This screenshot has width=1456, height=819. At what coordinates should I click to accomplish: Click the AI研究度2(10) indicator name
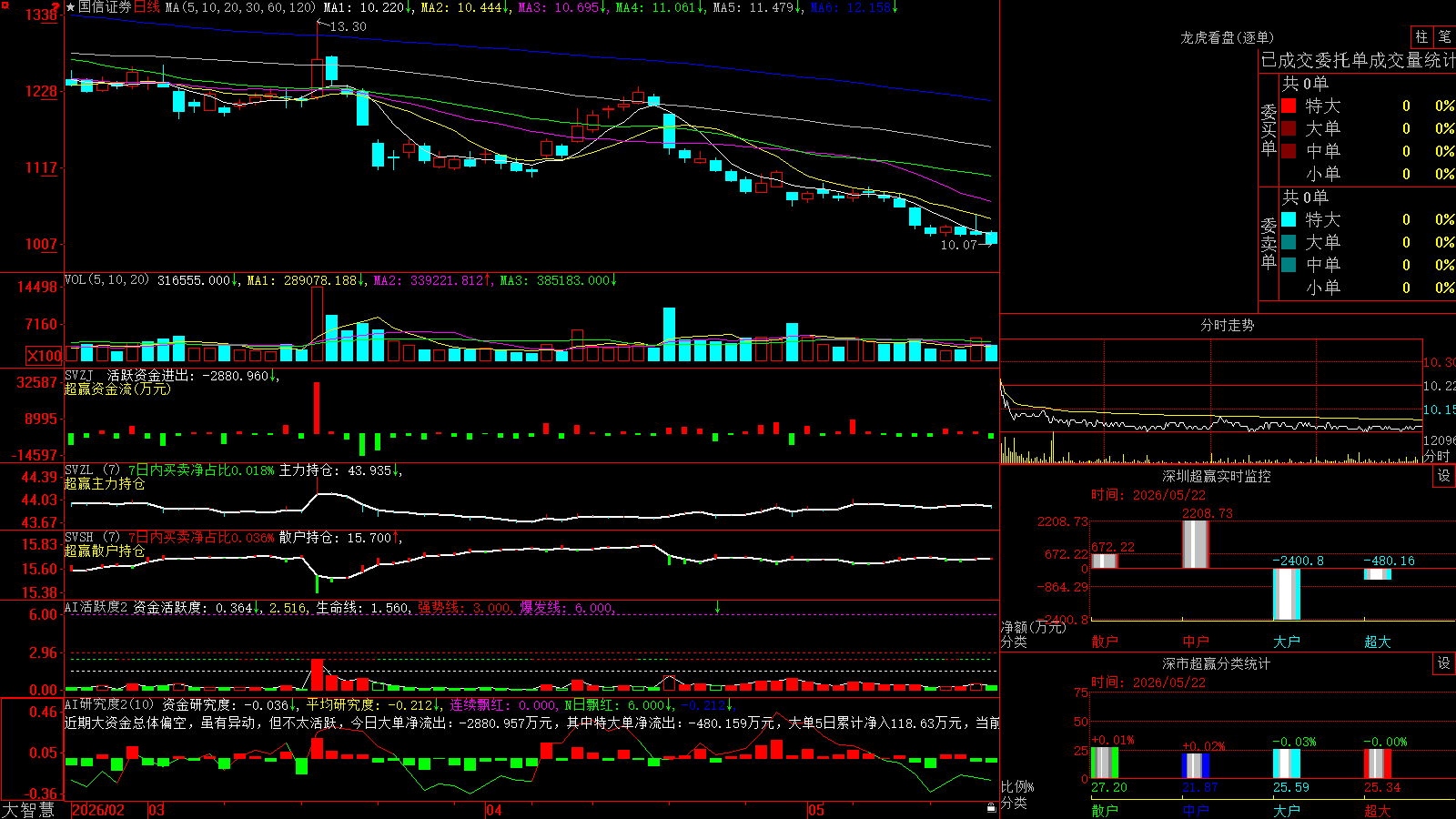pyautogui.click(x=109, y=704)
